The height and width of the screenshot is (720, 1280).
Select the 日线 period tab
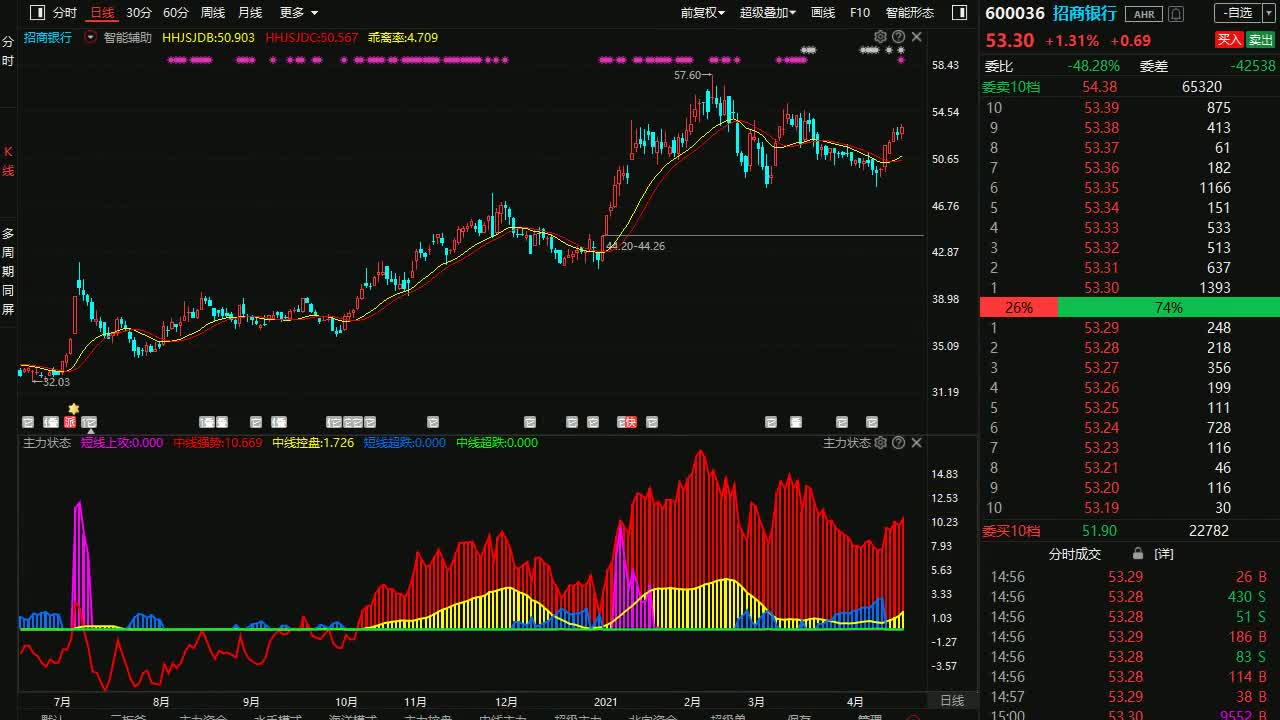[102, 13]
